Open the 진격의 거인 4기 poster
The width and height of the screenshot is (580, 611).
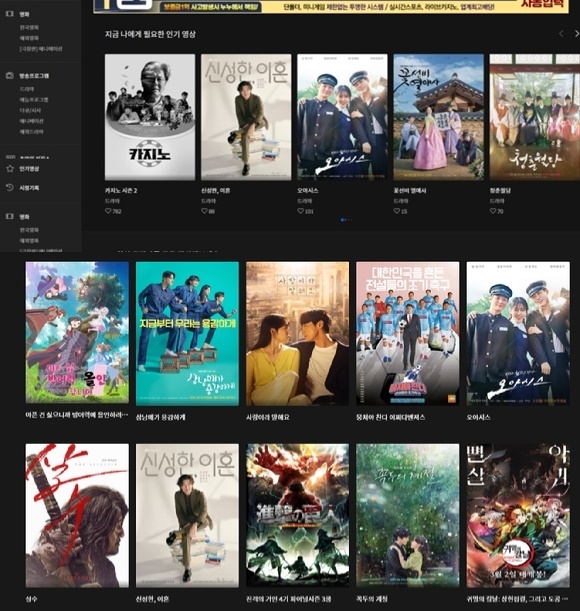pyautogui.click(x=297, y=515)
